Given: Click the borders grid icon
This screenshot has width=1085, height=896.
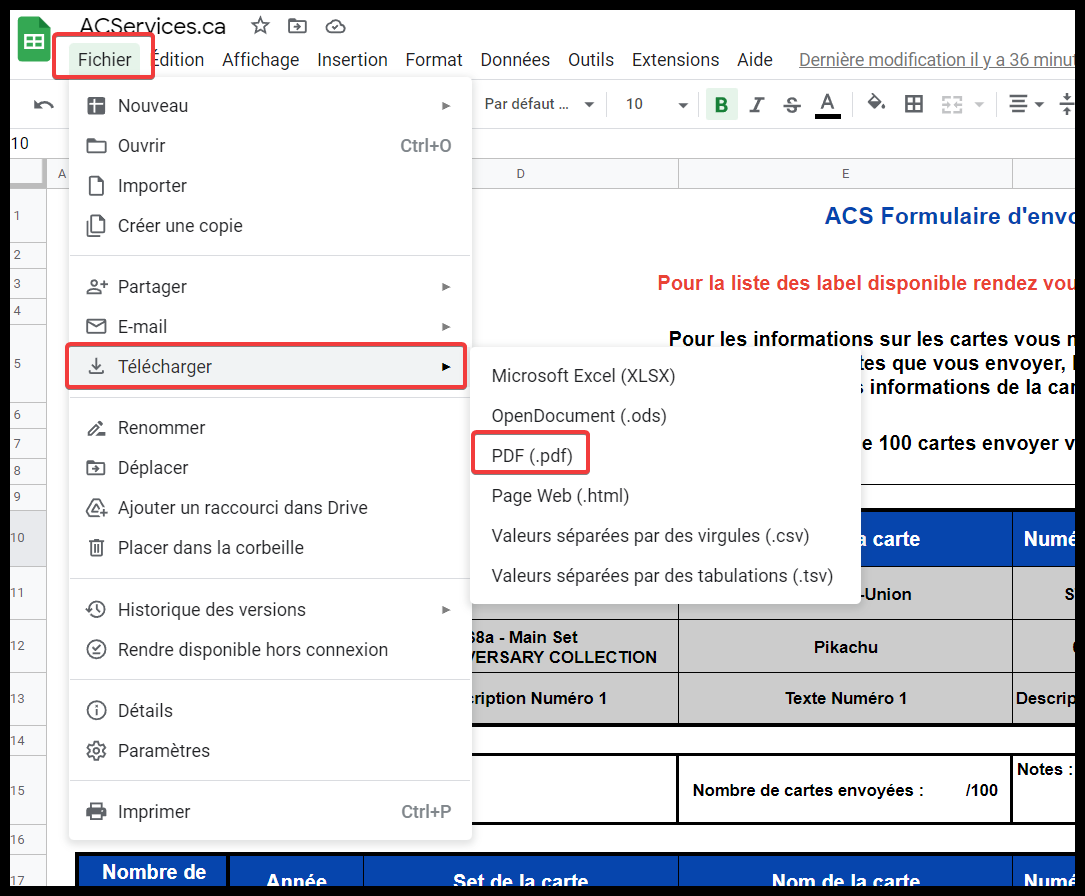Looking at the screenshot, I should pos(913,104).
